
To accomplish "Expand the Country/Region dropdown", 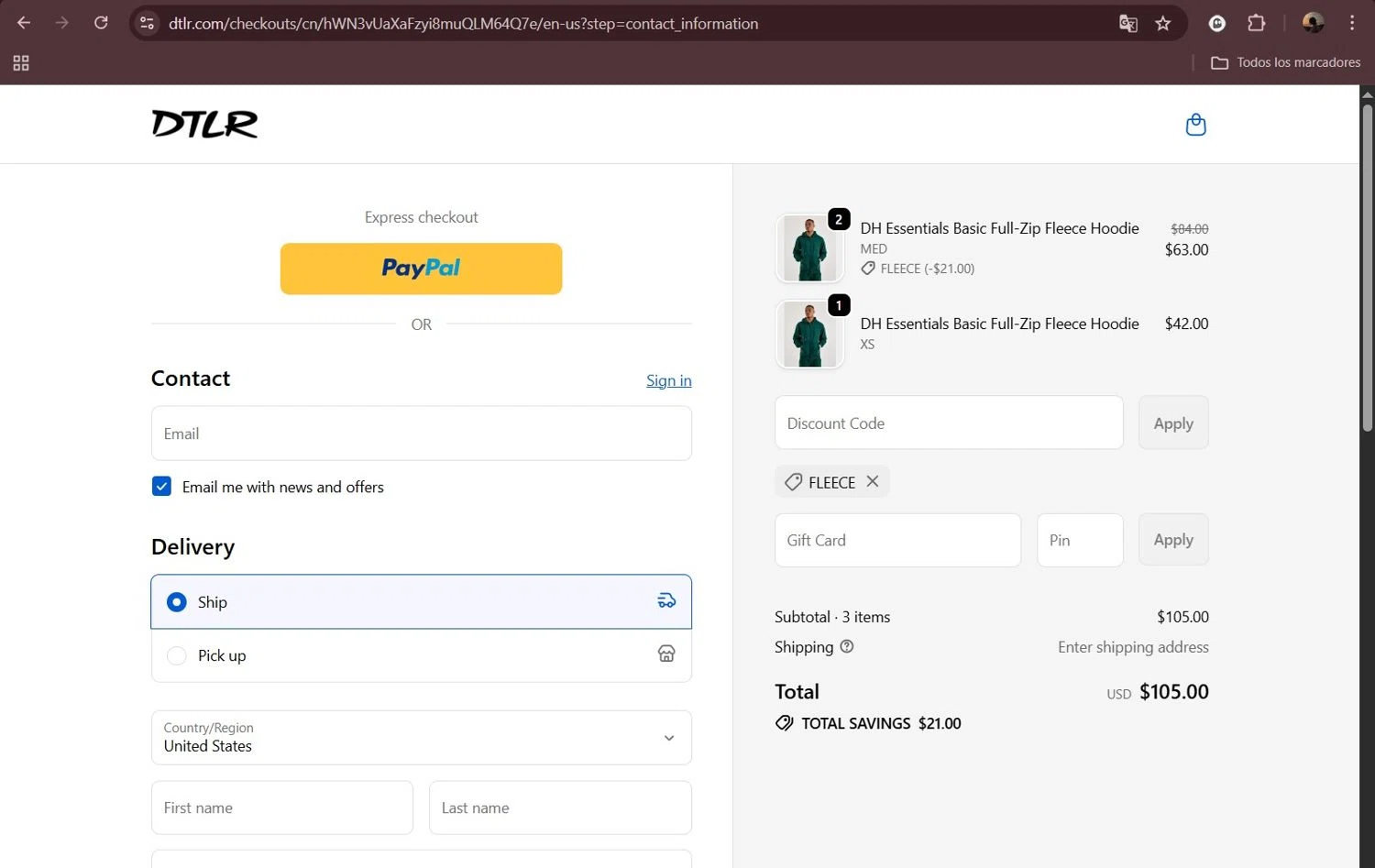I will (422, 737).
